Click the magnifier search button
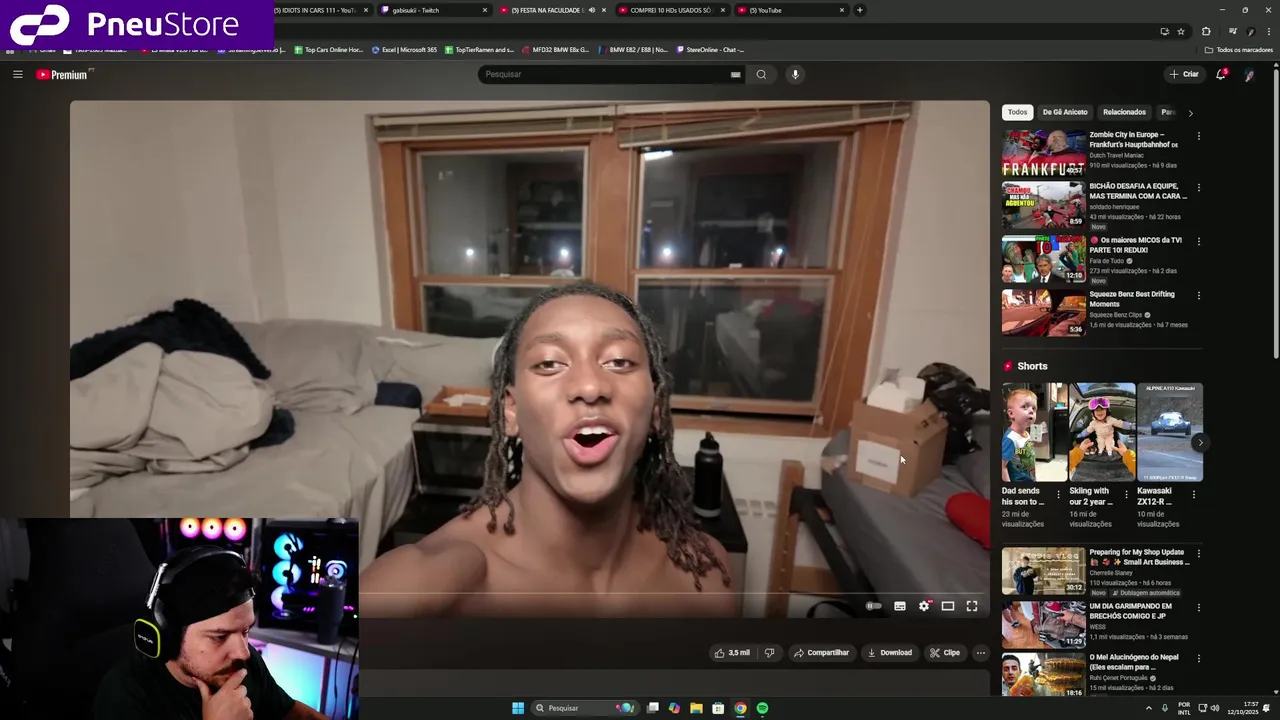 (x=761, y=74)
